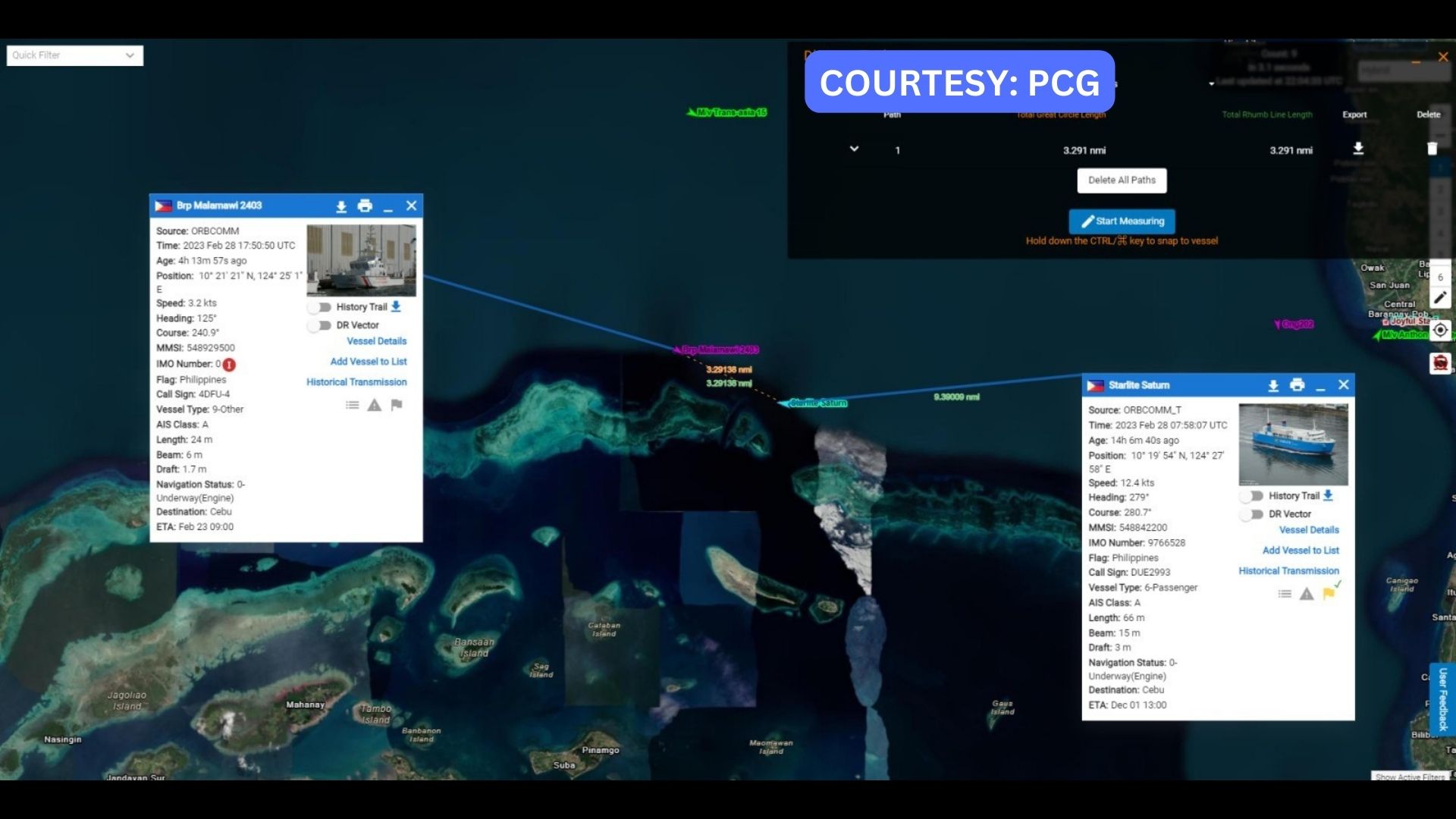Click the pencil edit icon on right sidebar

[x=1441, y=303]
